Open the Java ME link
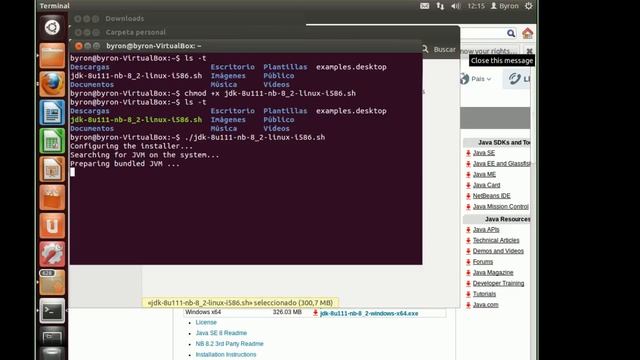Image resolution: width=640 pixels, height=360 pixels. pyautogui.click(x=484, y=174)
